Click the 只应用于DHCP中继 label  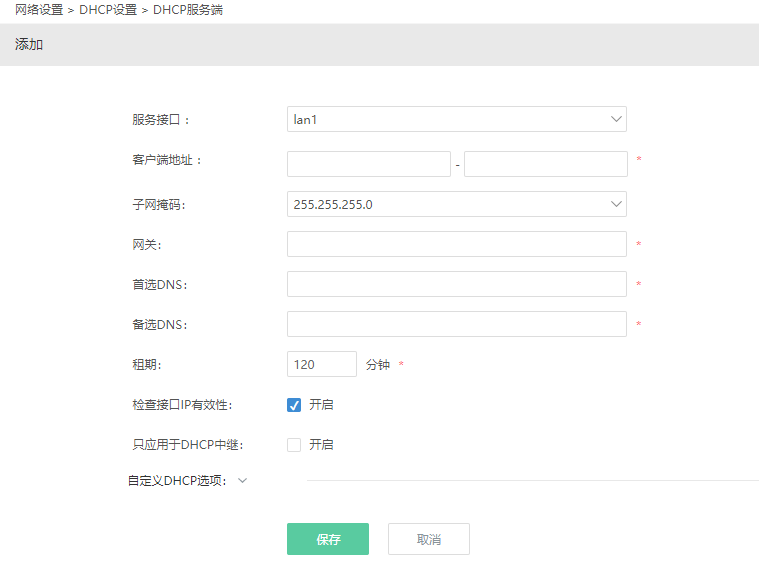(187, 445)
